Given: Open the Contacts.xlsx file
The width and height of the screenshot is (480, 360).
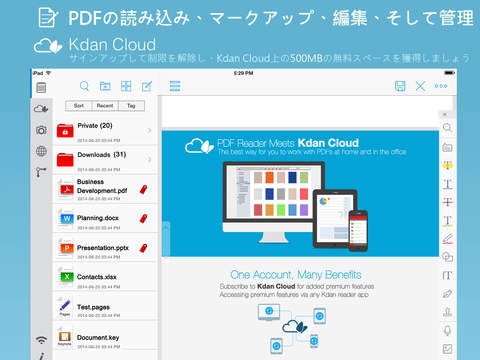Looking at the screenshot, I should pos(105,277).
